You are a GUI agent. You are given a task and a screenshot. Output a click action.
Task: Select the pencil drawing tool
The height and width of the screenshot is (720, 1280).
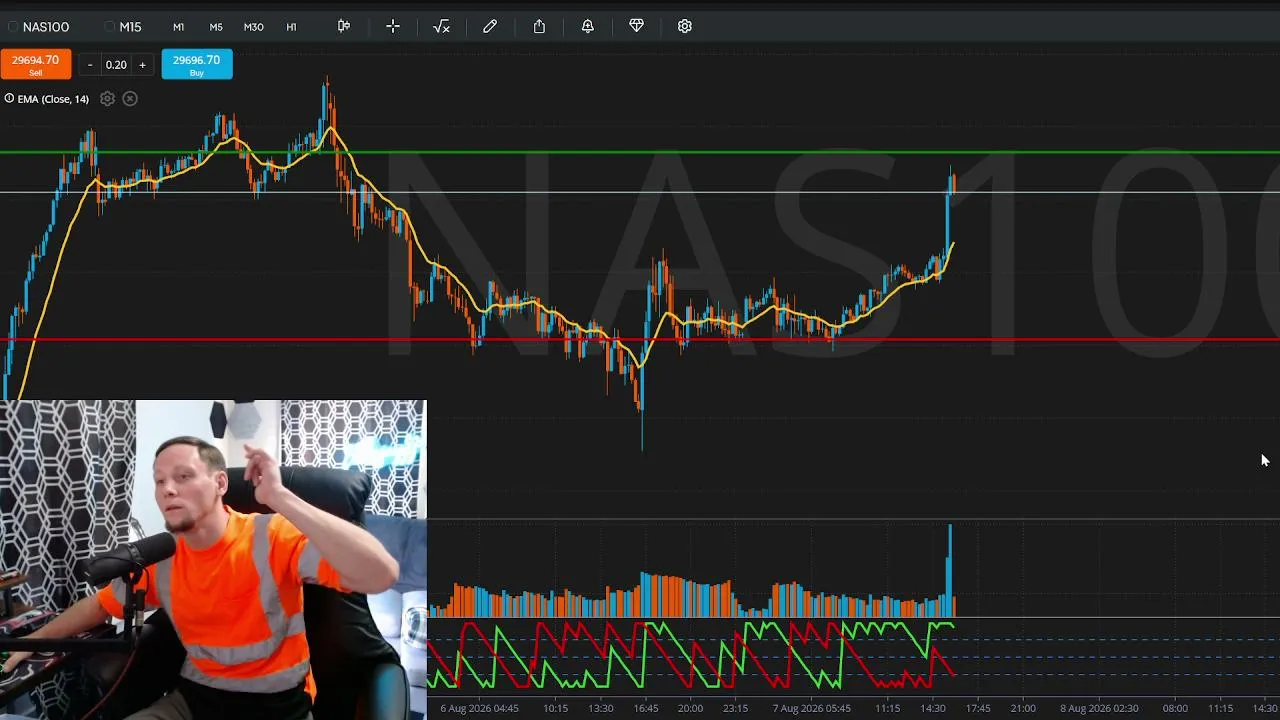click(x=490, y=26)
